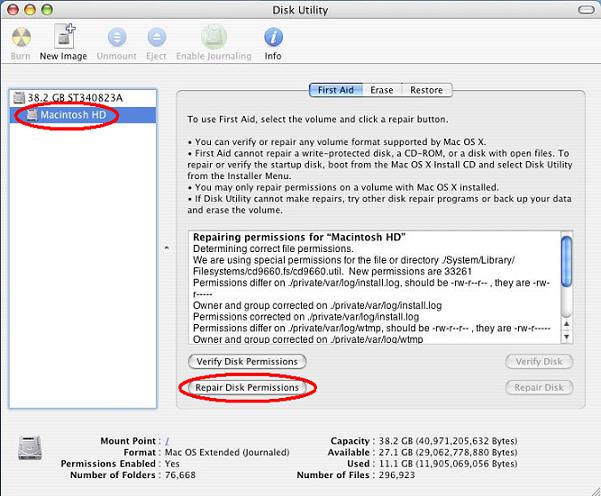Click the Number of Files value '296,923'
The width and height of the screenshot is (601, 496).
pyautogui.click(x=397, y=475)
